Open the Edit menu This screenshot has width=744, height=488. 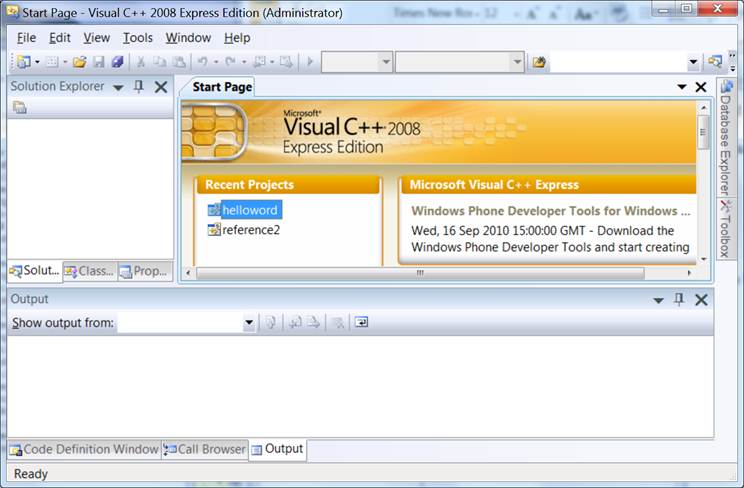[x=60, y=38]
